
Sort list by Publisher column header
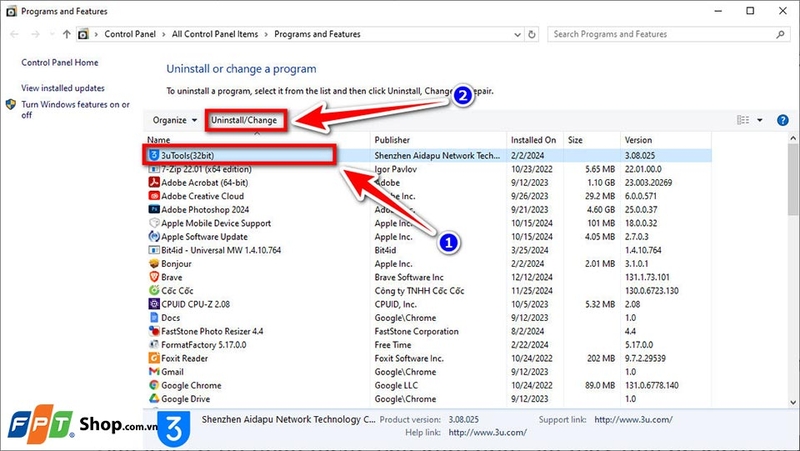click(393, 140)
